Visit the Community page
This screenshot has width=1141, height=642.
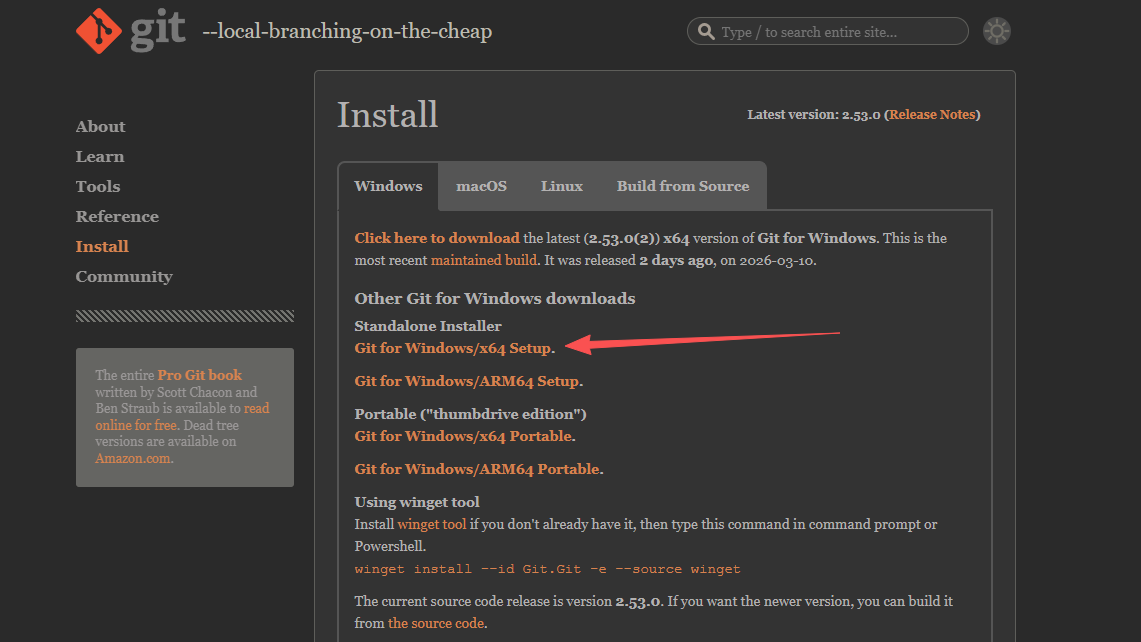click(x=124, y=277)
